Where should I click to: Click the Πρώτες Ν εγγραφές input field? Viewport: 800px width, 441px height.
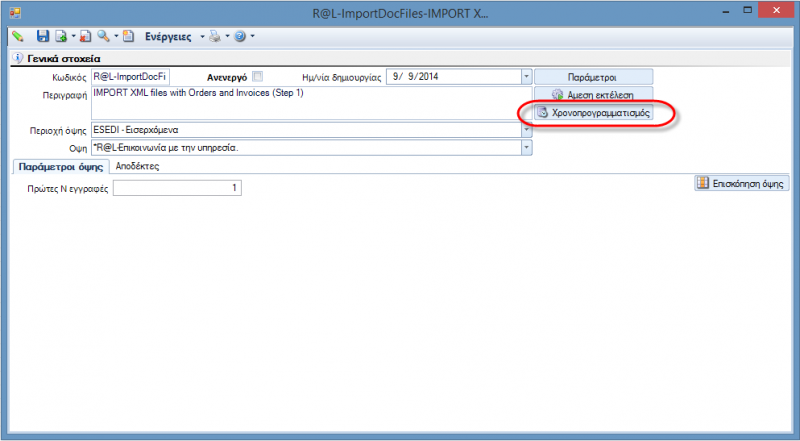click(x=177, y=188)
